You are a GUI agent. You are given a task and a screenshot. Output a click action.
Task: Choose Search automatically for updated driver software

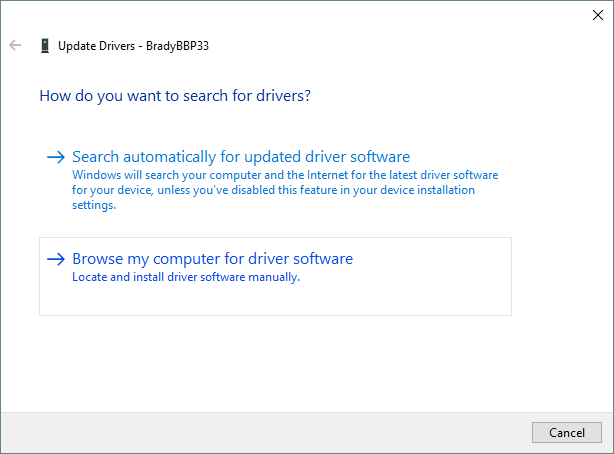(x=275, y=180)
